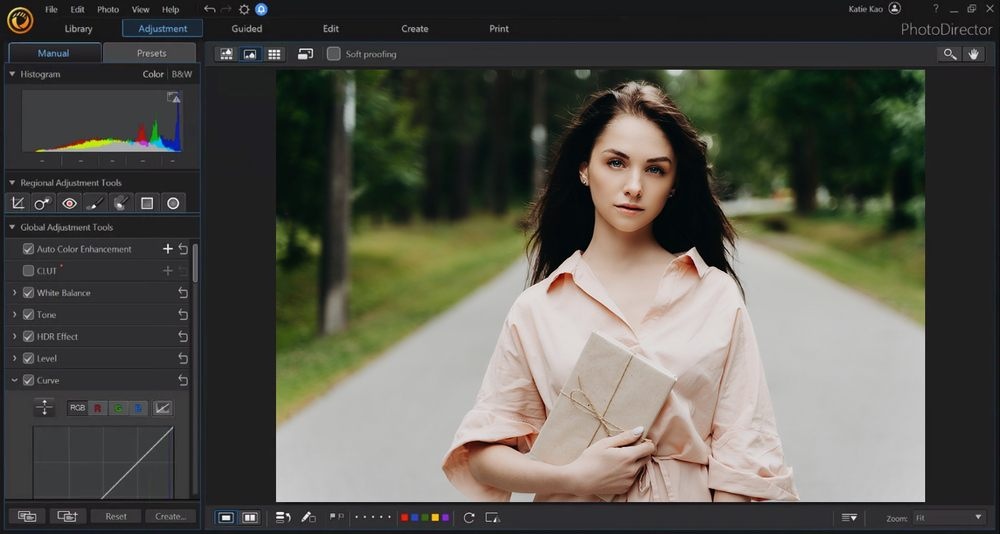Apply the red color label swatch

pyautogui.click(x=404, y=517)
